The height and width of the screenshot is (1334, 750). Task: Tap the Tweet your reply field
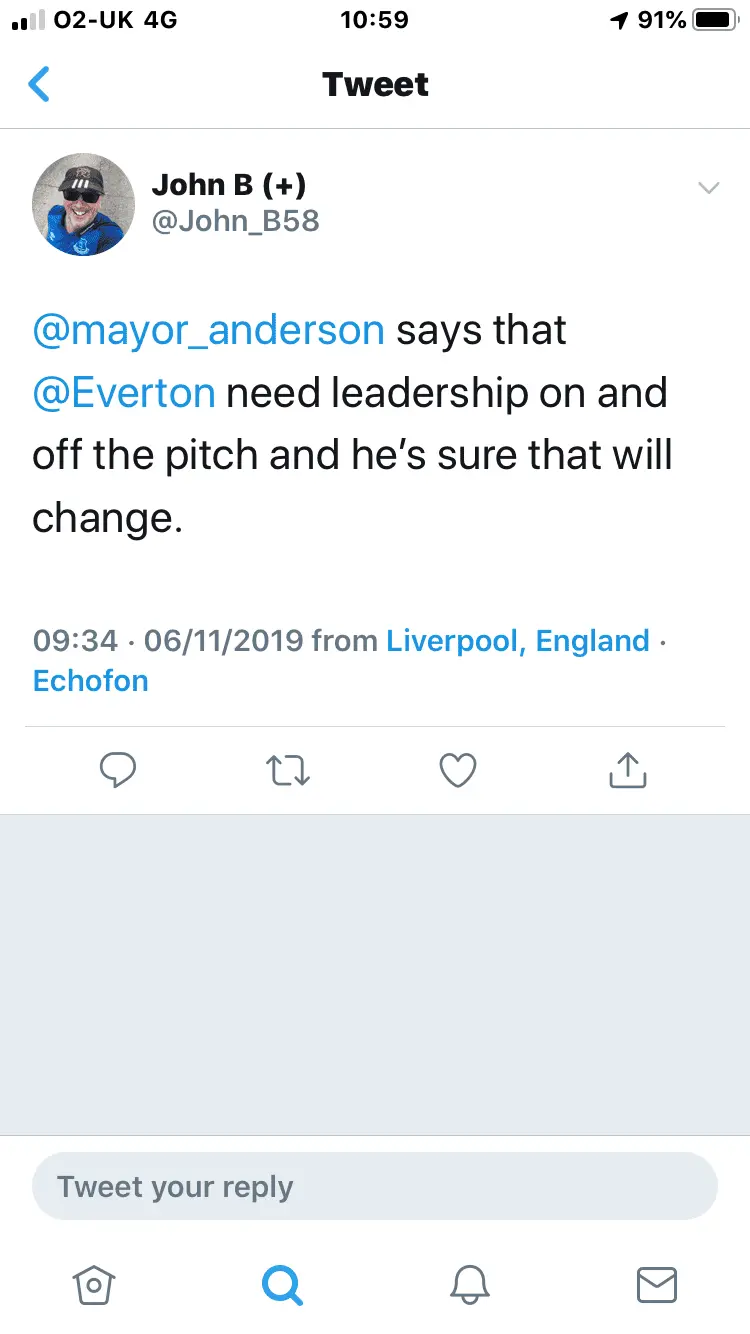[375, 1187]
